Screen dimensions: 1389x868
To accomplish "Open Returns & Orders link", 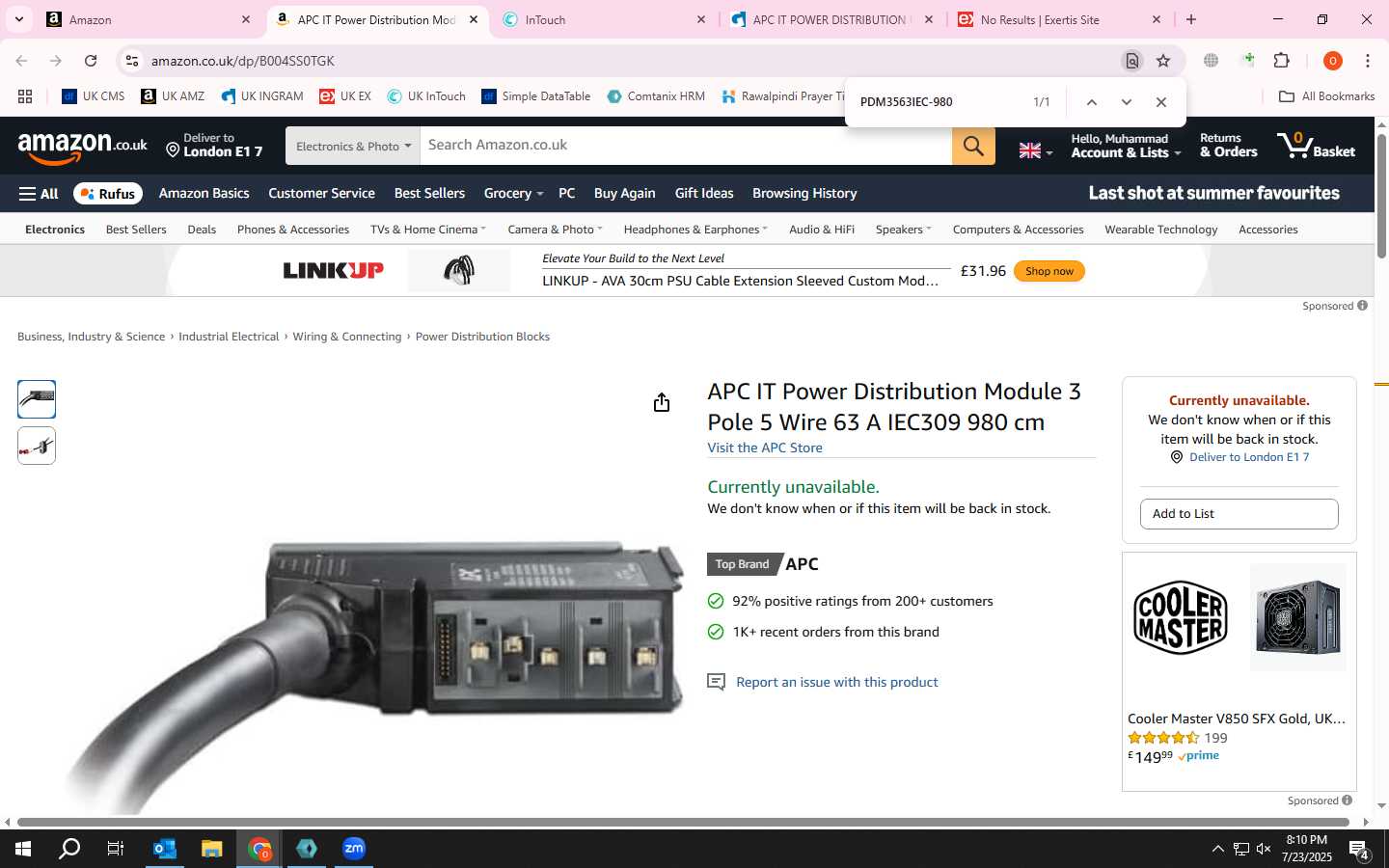I will point(1228,146).
